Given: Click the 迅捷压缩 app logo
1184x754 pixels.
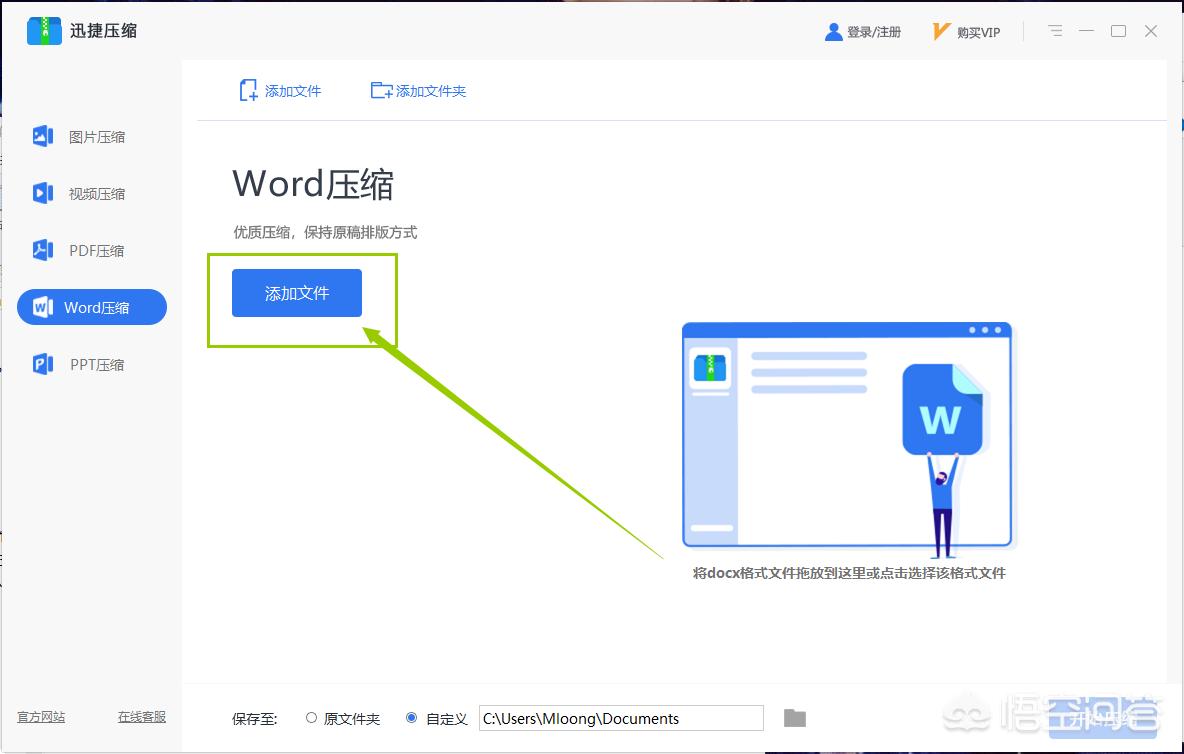Looking at the screenshot, I should coord(44,30).
